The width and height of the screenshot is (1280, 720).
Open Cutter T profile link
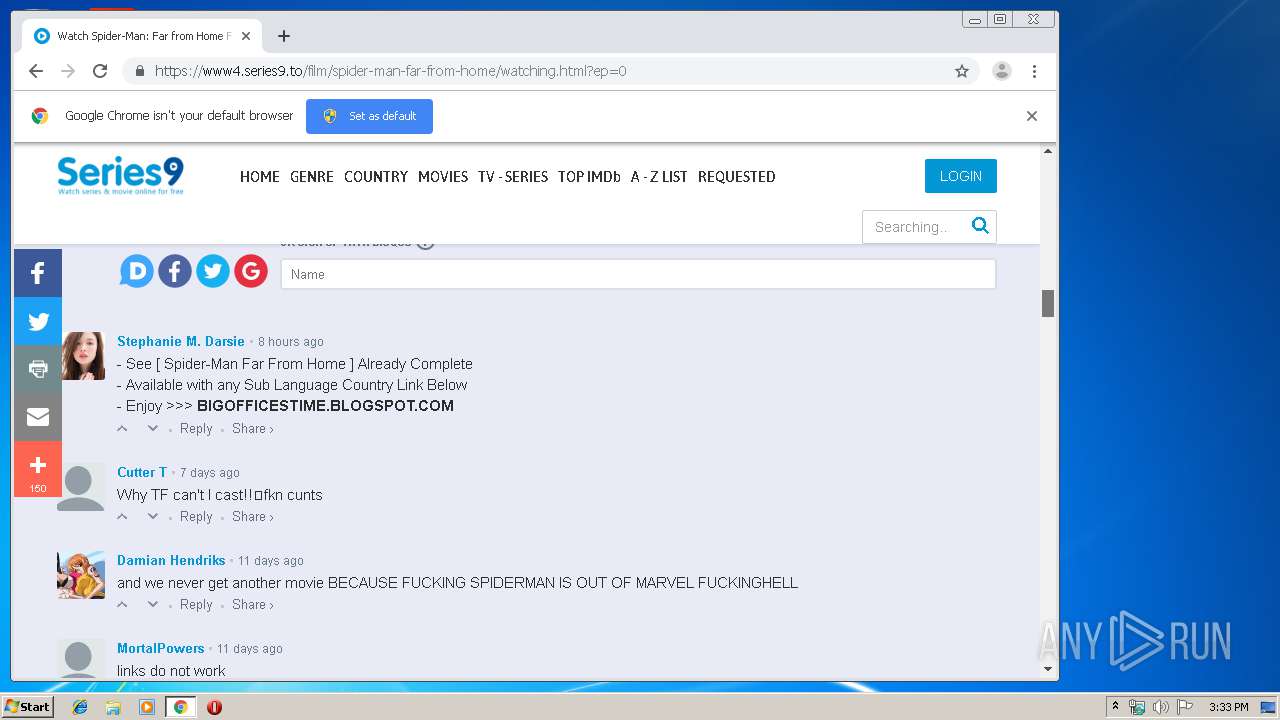click(142, 472)
